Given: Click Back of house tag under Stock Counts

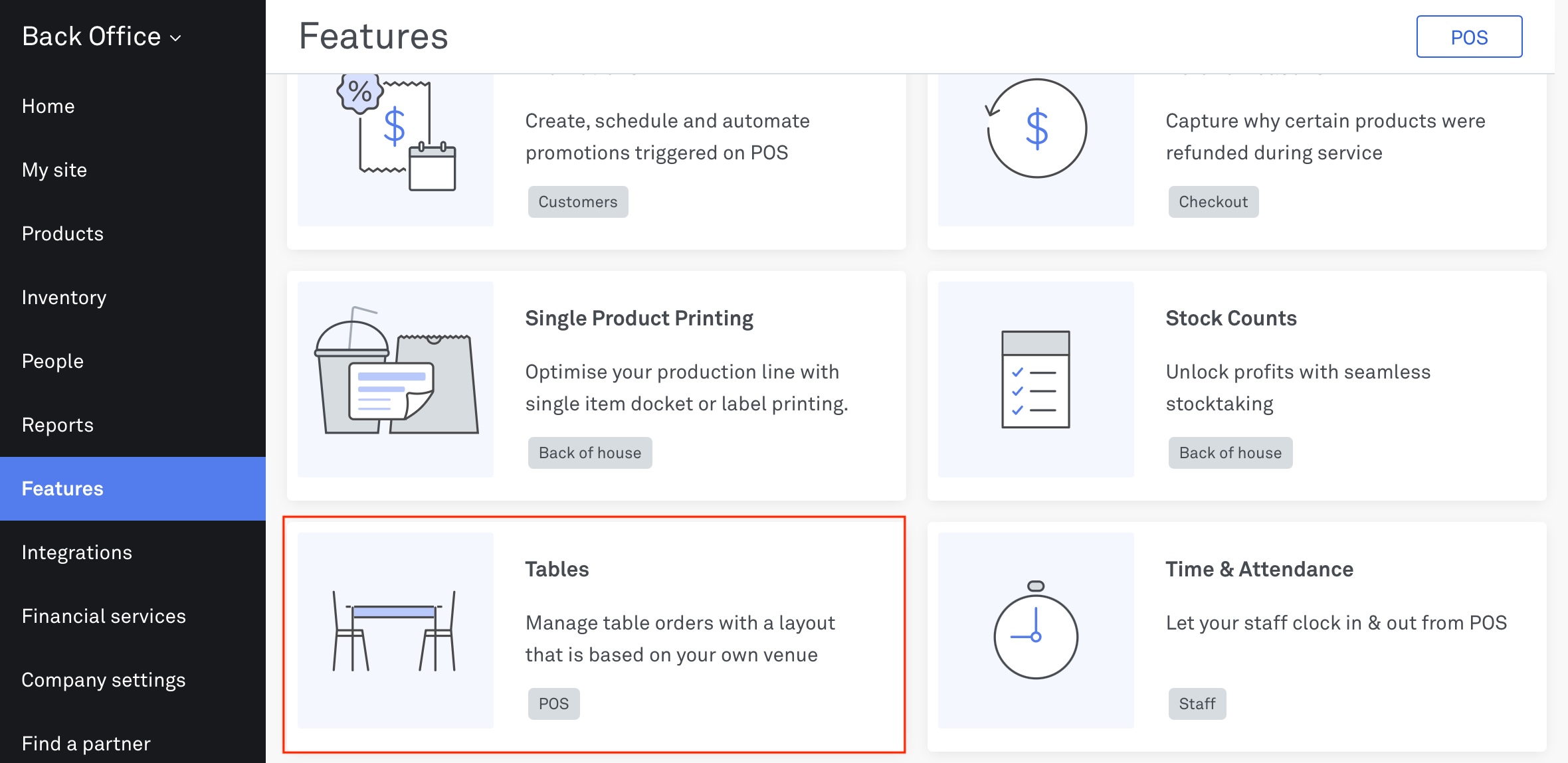Looking at the screenshot, I should (x=1230, y=453).
